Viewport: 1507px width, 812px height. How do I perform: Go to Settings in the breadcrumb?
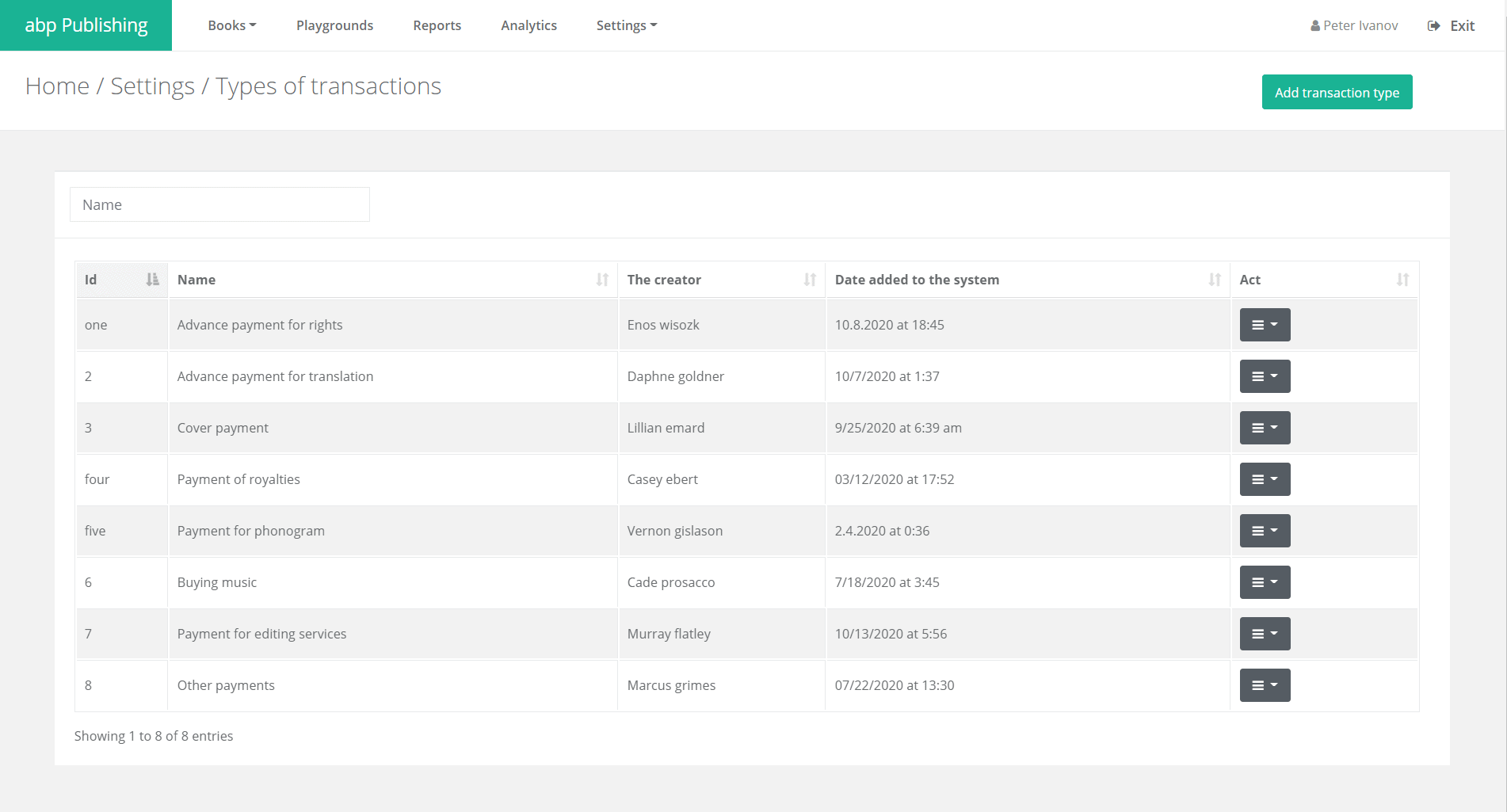click(152, 86)
